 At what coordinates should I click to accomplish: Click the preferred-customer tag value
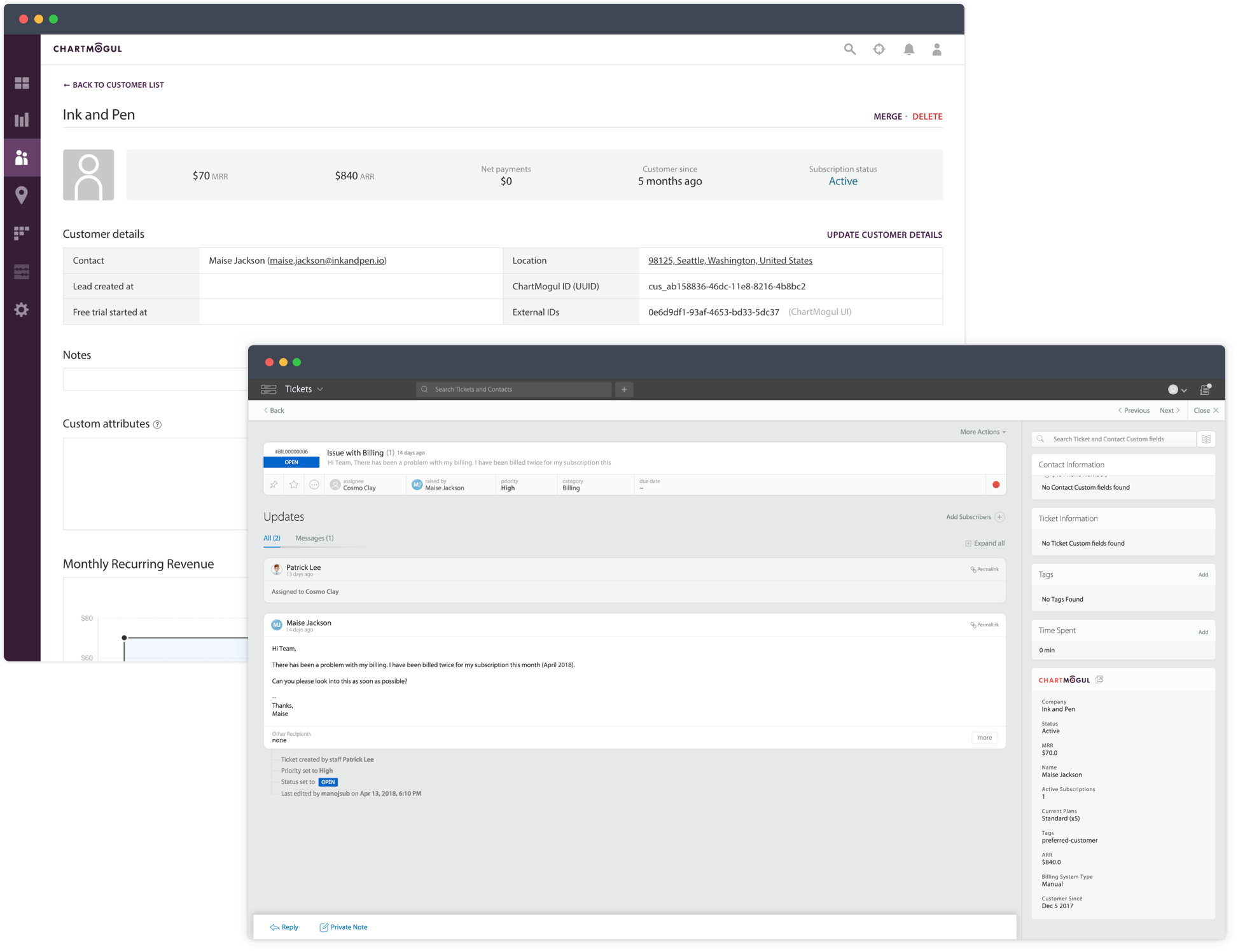point(1069,841)
